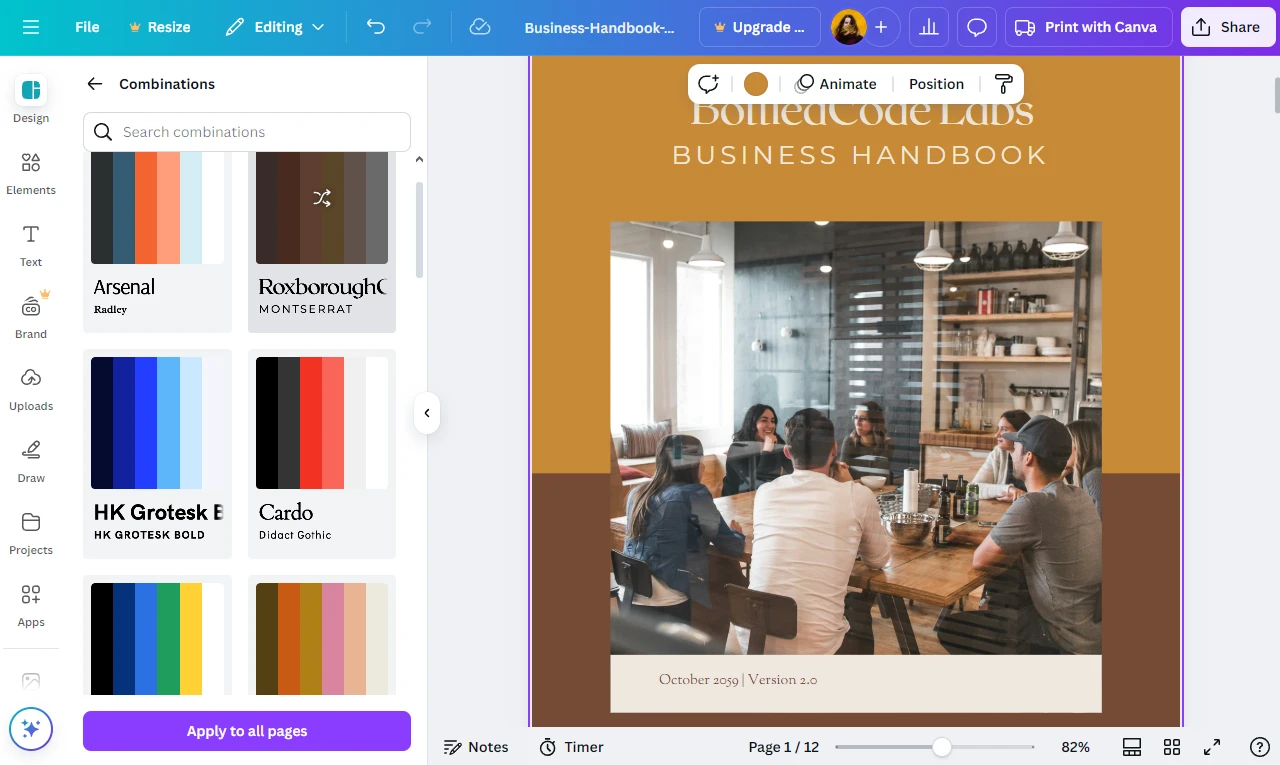The height and width of the screenshot is (765, 1280).
Task: Click the copy style paint roller icon
Action: (1004, 84)
